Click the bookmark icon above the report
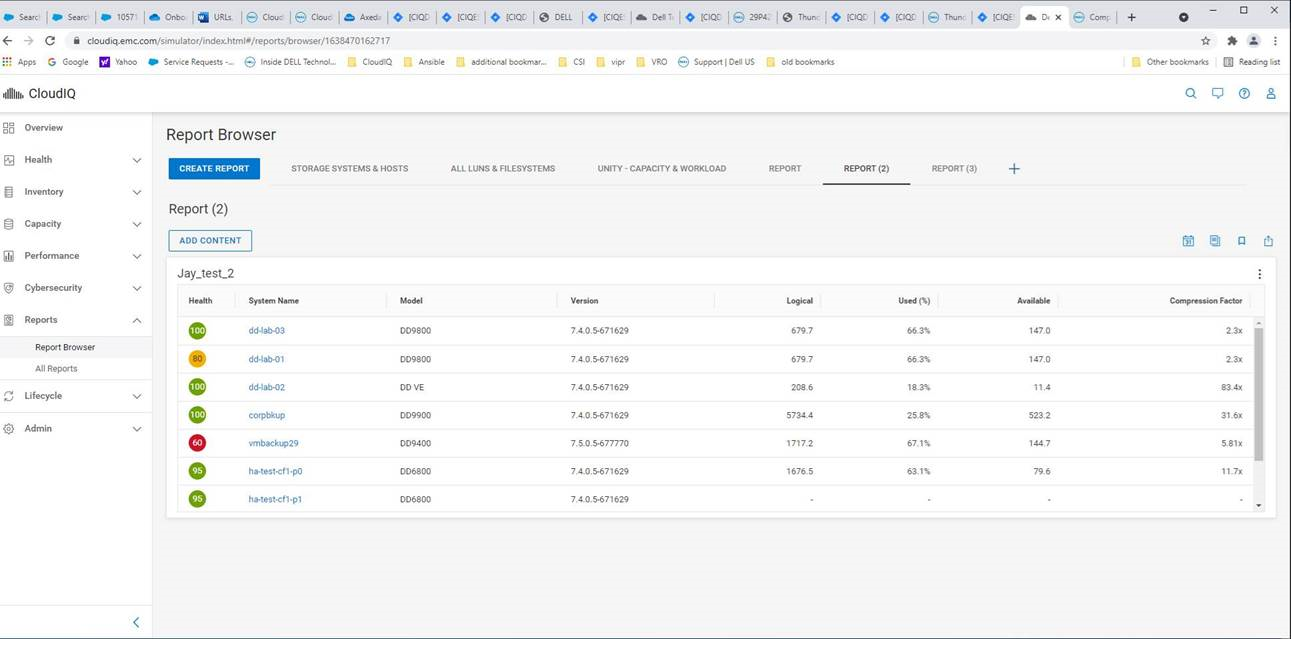The height and width of the screenshot is (648, 1291). (x=1242, y=241)
